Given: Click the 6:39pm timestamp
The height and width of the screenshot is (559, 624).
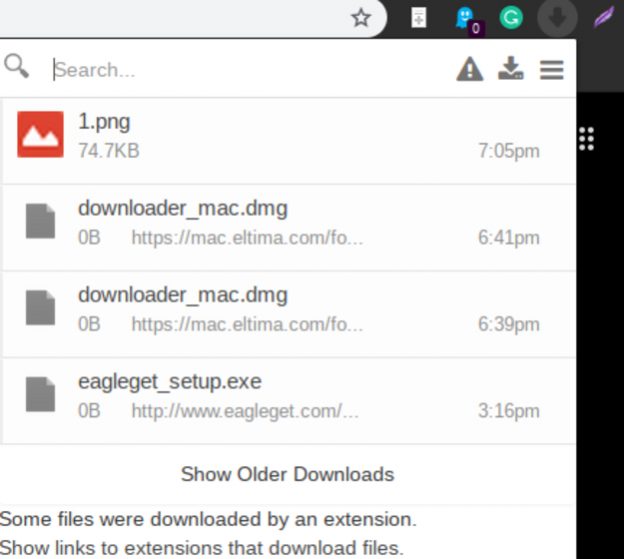Looking at the screenshot, I should (509, 325).
